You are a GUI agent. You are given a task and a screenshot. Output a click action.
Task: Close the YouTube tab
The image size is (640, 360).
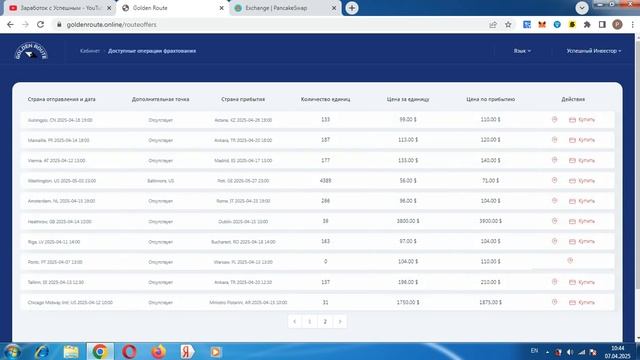click(109, 8)
